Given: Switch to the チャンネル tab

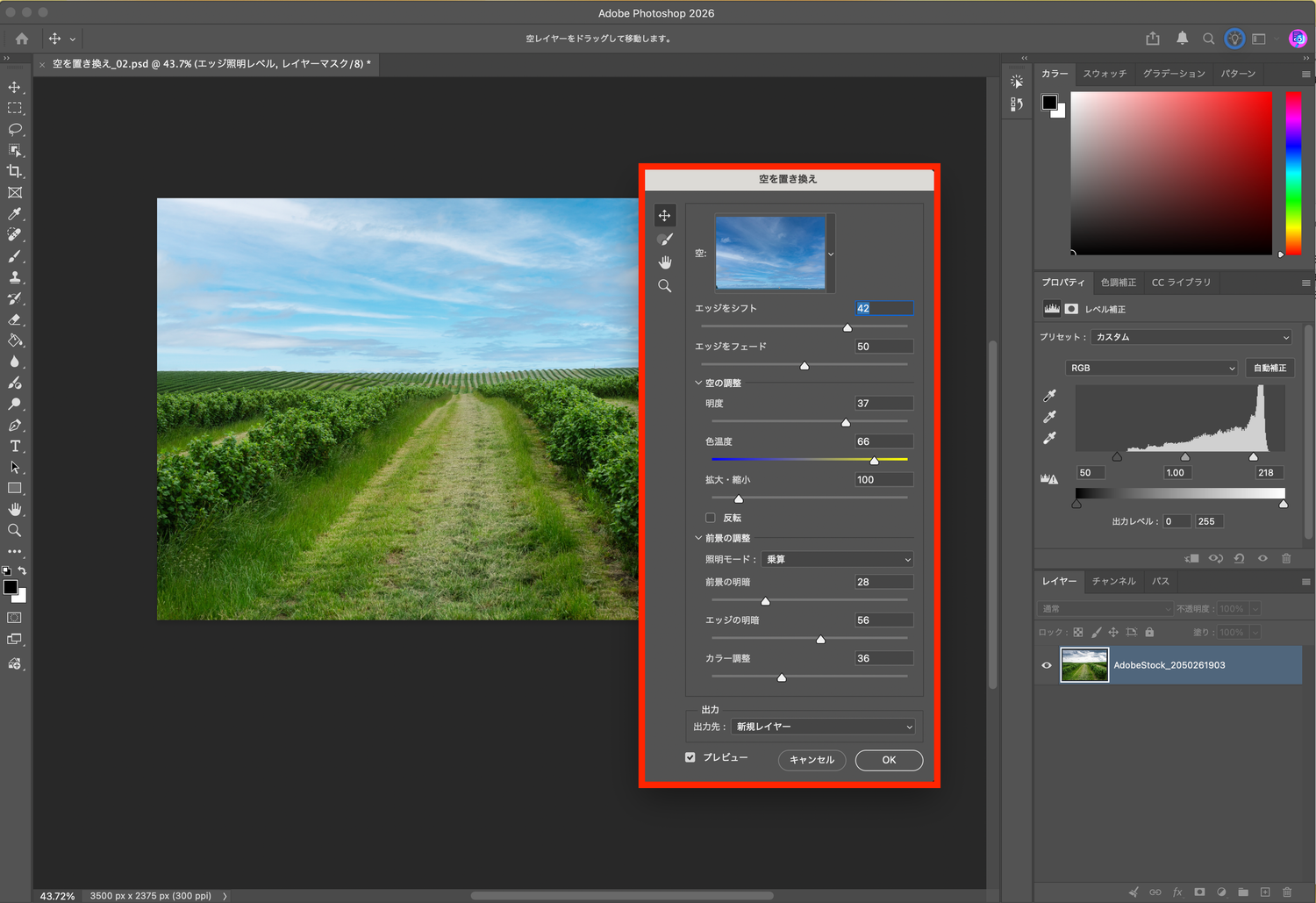Looking at the screenshot, I should (1113, 581).
